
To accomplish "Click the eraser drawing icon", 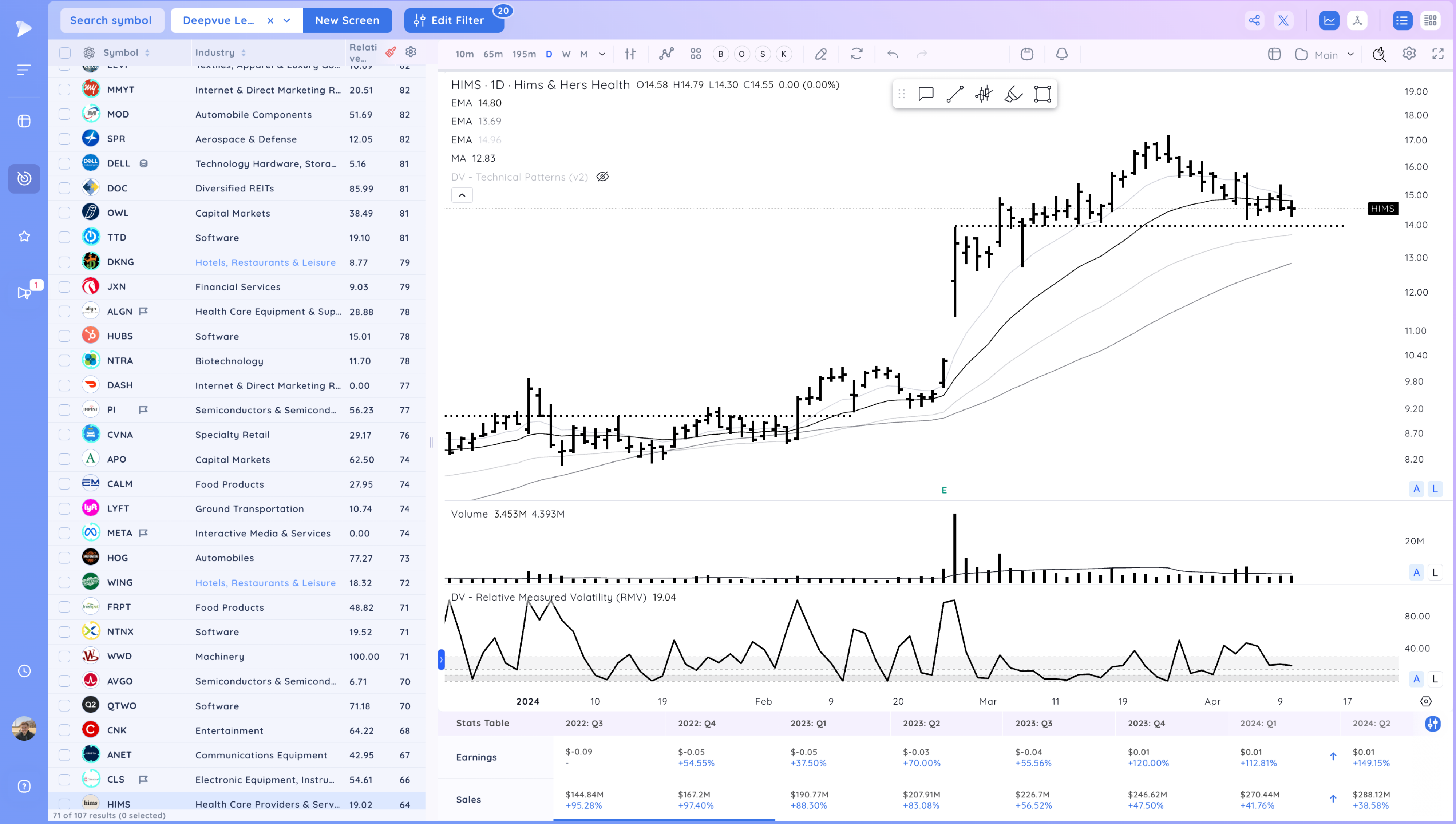I will (x=820, y=54).
